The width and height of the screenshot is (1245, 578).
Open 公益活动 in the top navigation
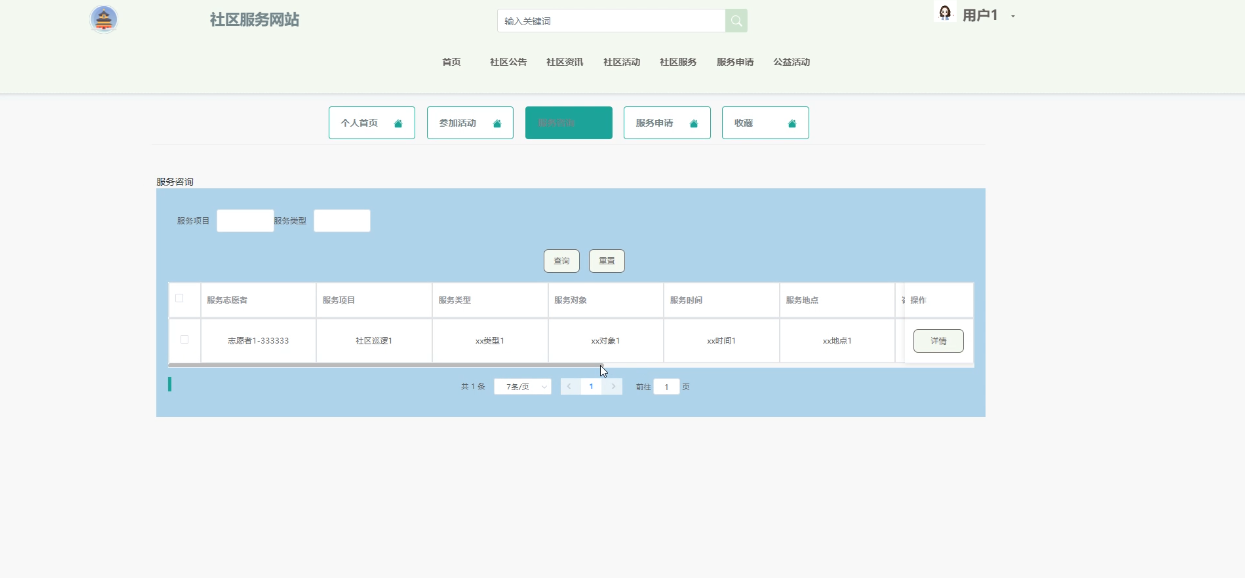[792, 62]
